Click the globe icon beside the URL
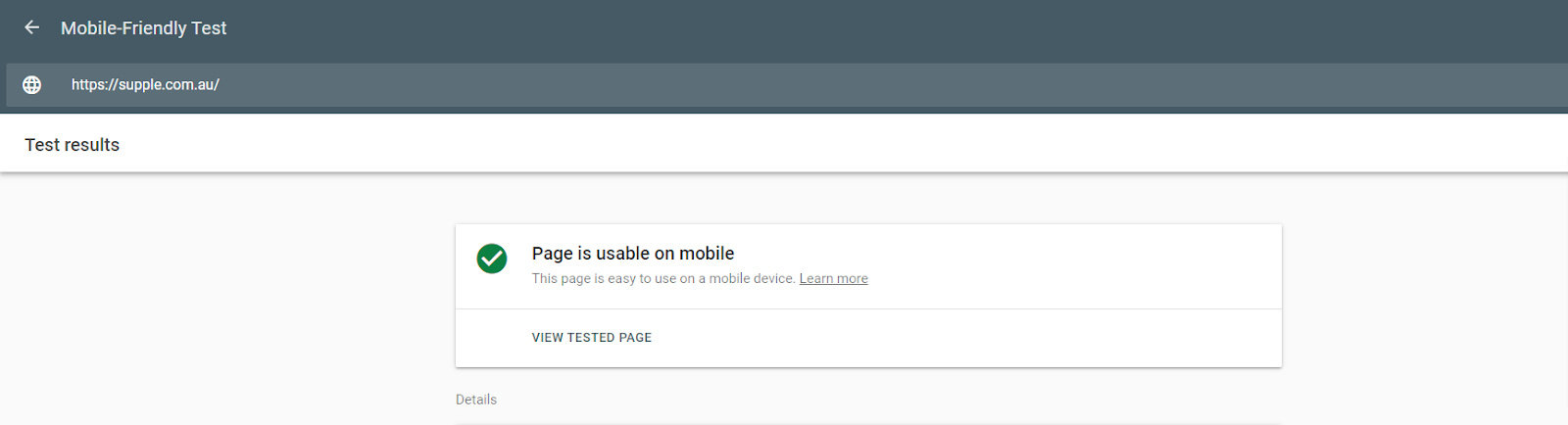The height and width of the screenshot is (425, 1568). 31,85
